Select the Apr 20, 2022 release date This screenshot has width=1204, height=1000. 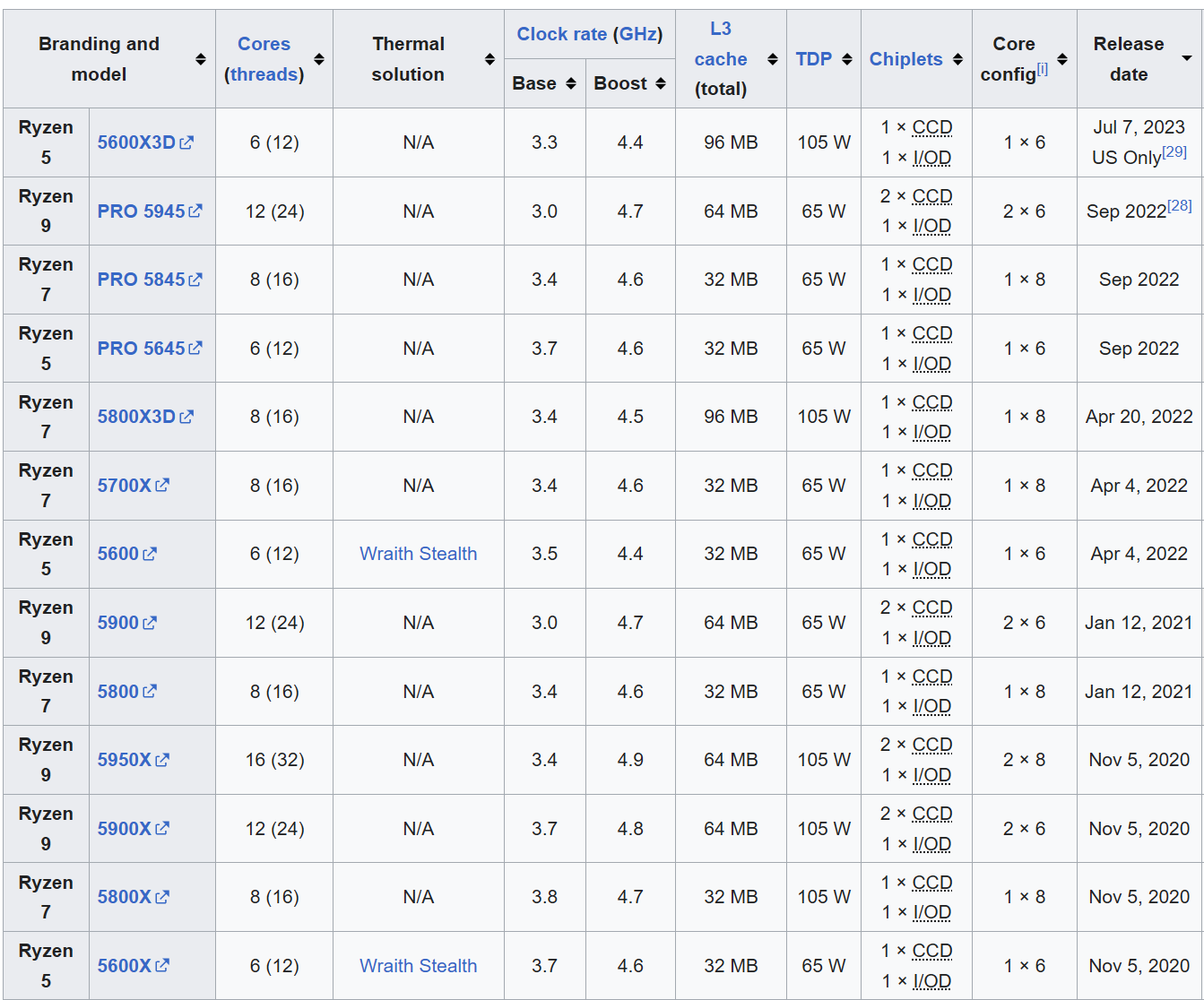pyautogui.click(x=1139, y=417)
